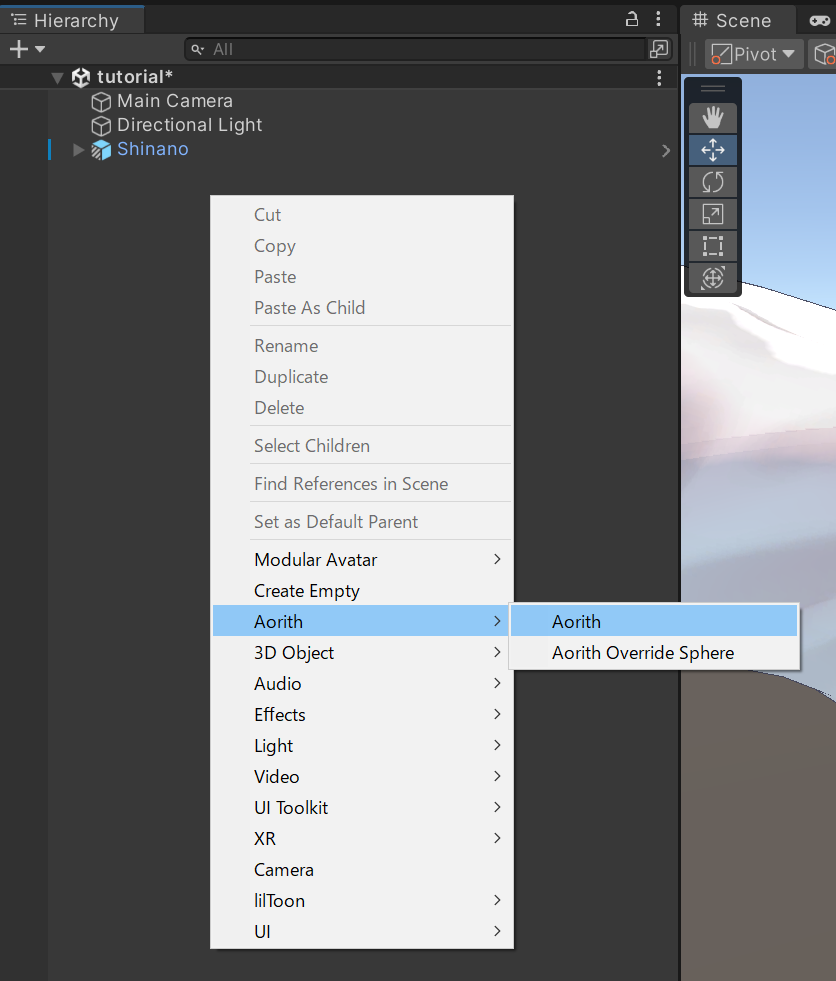Select the Rect Transform tool
The width and height of the screenshot is (836, 981).
pos(712,245)
